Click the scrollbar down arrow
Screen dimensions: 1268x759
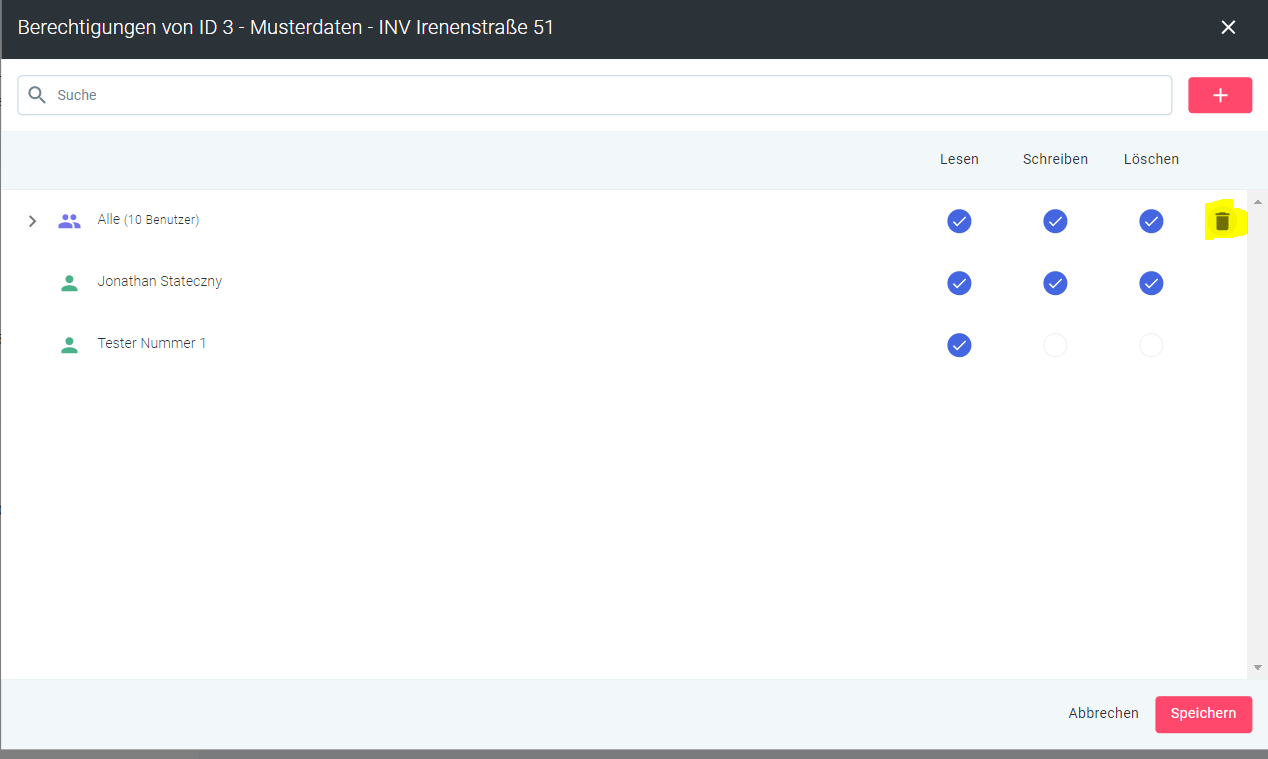pos(1257,668)
